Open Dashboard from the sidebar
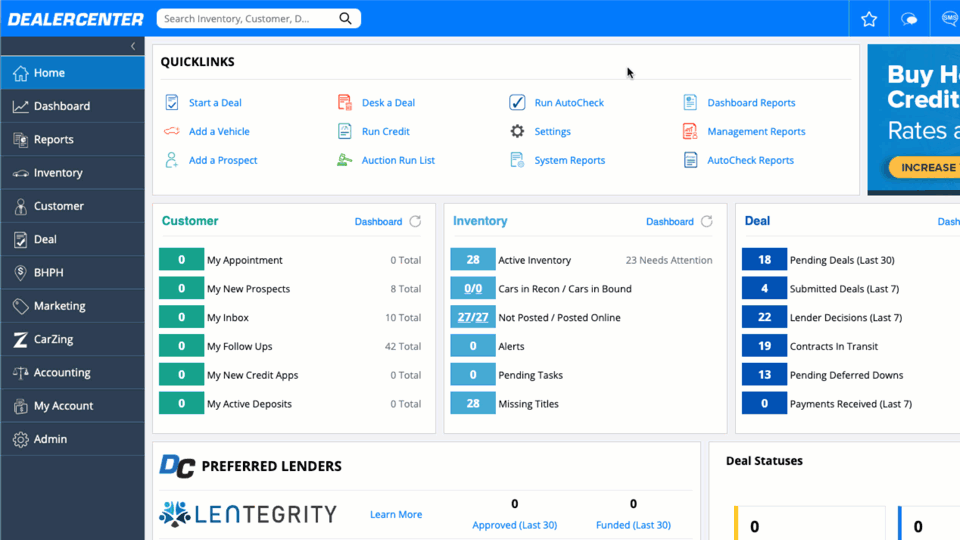 pyautogui.click(x=73, y=106)
